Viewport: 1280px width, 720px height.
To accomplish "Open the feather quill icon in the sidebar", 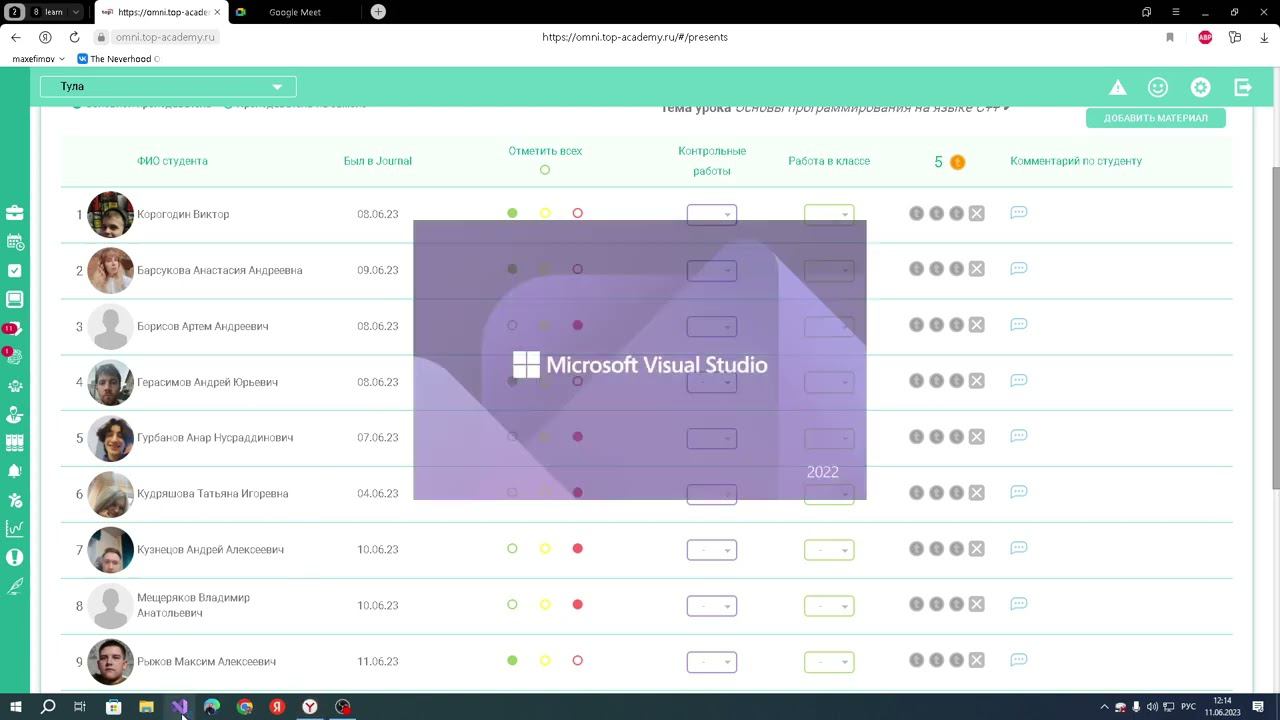I will (x=15, y=586).
